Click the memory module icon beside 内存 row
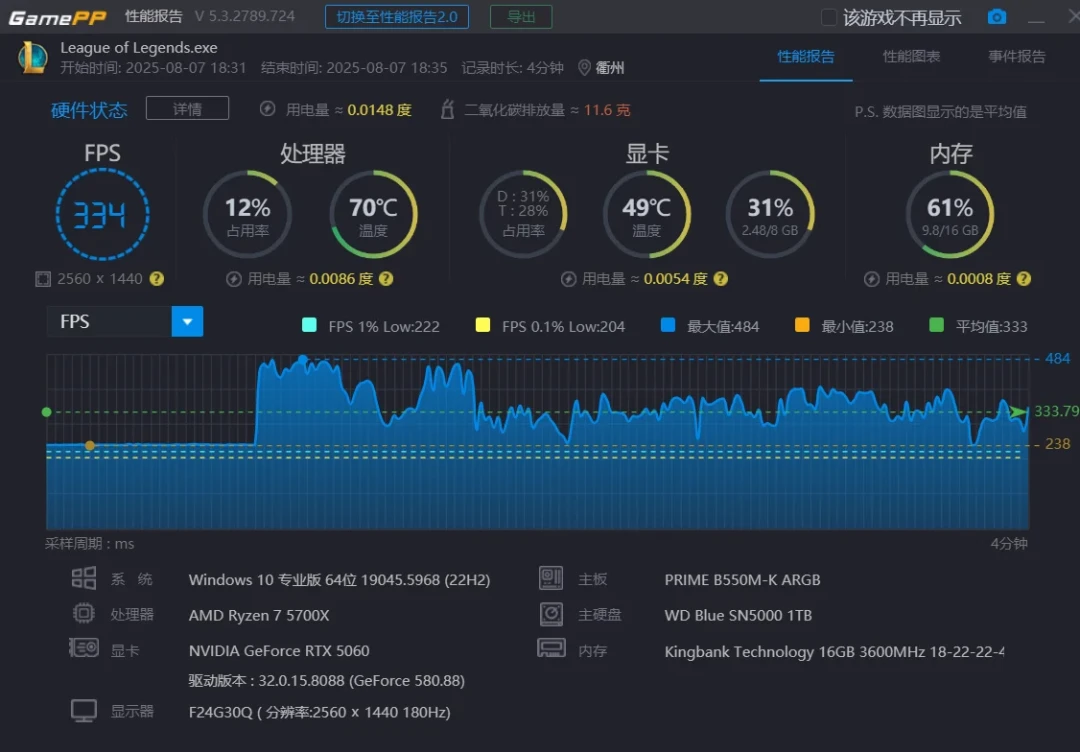 coord(551,647)
